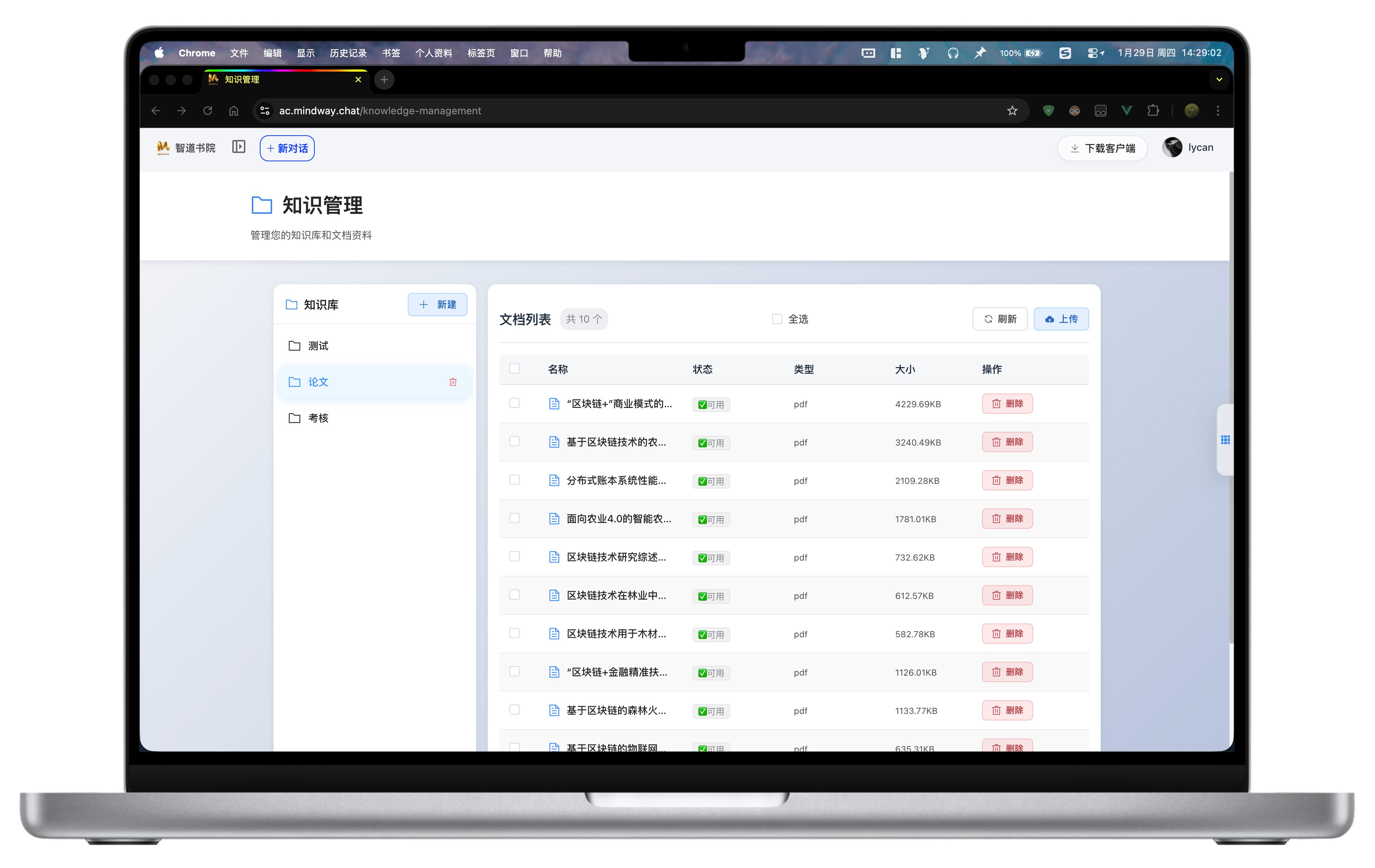Viewport: 1375px width, 868px height.
Task: Click the green shield extension icon
Action: pos(1048,111)
